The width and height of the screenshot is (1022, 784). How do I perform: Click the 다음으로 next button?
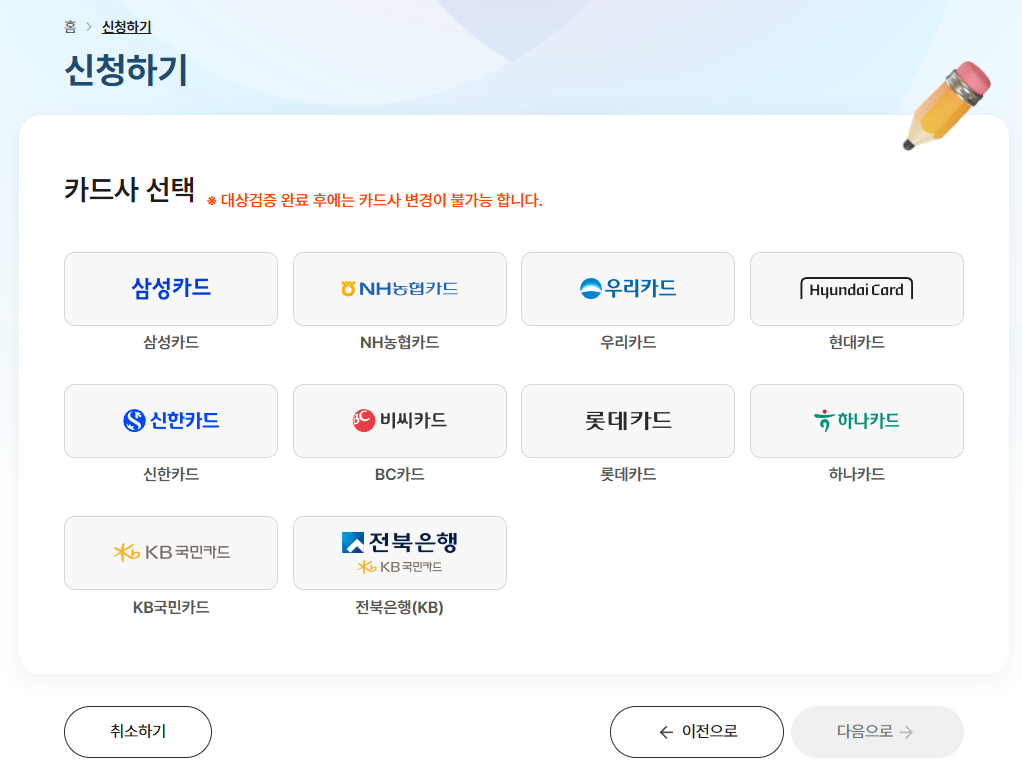(876, 731)
